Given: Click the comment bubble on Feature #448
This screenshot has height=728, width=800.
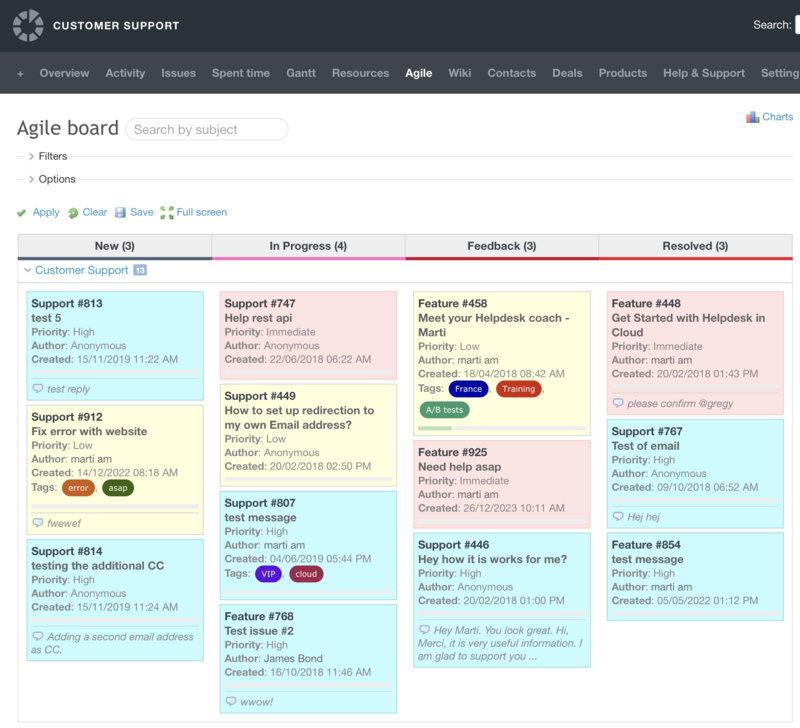Looking at the screenshot, I should (616, 401).
